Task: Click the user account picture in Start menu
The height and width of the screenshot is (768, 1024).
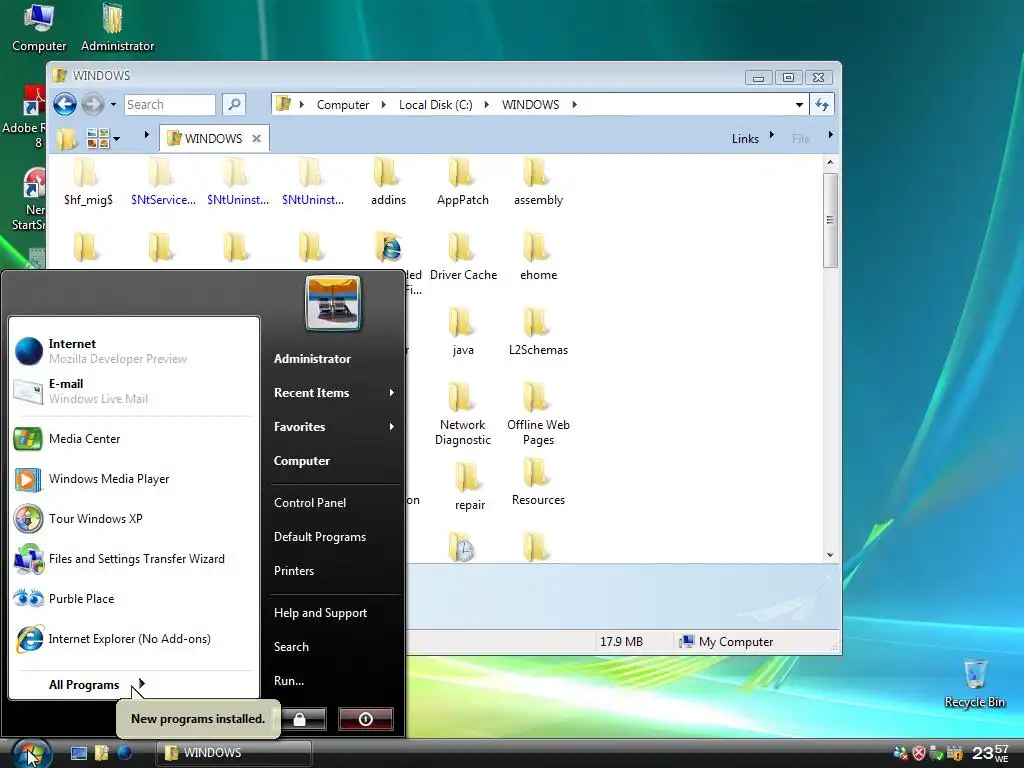Action: 333,304
